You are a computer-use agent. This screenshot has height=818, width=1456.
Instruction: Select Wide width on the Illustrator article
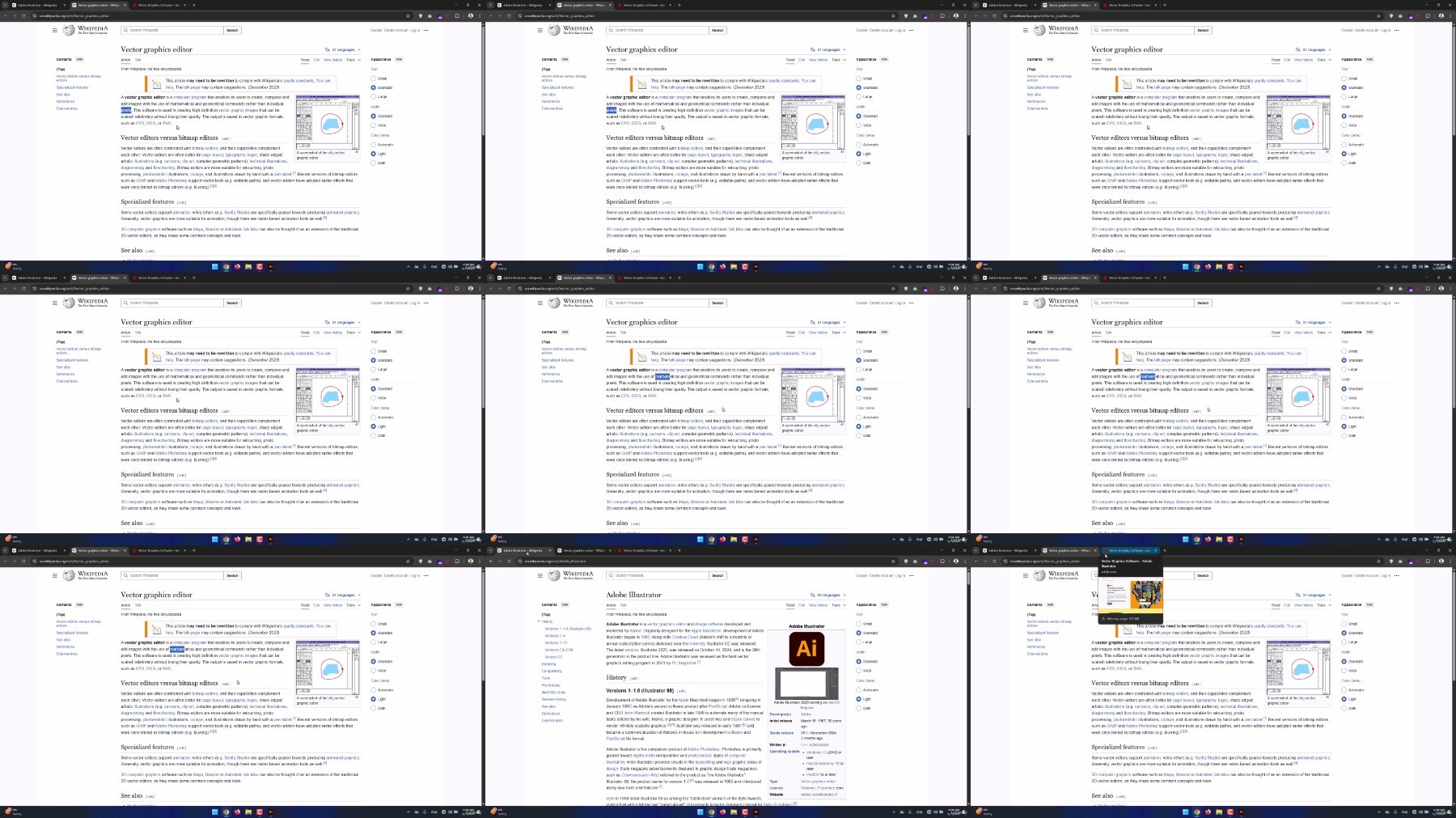pos(859,671)
